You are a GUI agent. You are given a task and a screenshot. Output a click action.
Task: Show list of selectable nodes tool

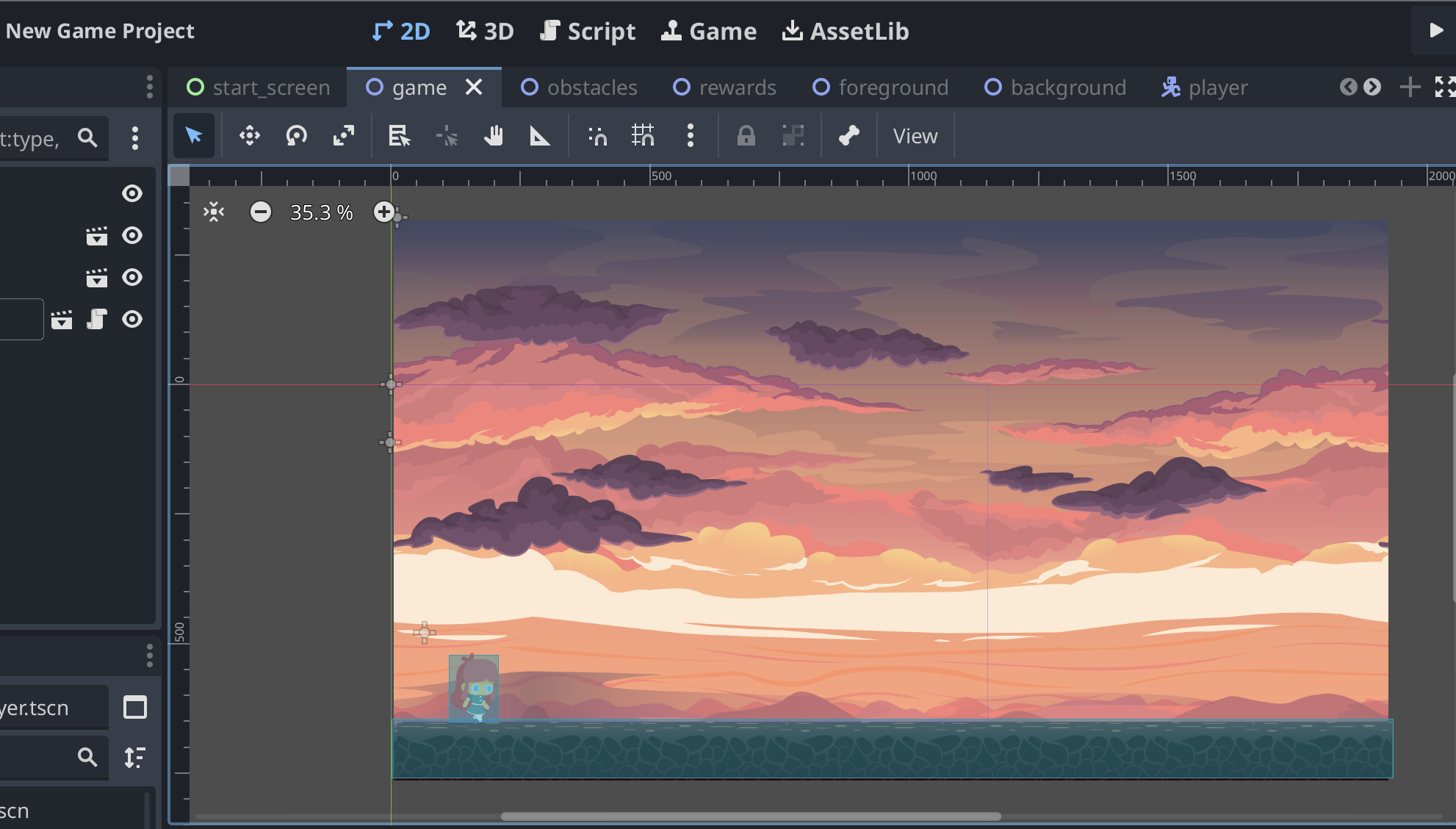(399, 136)
